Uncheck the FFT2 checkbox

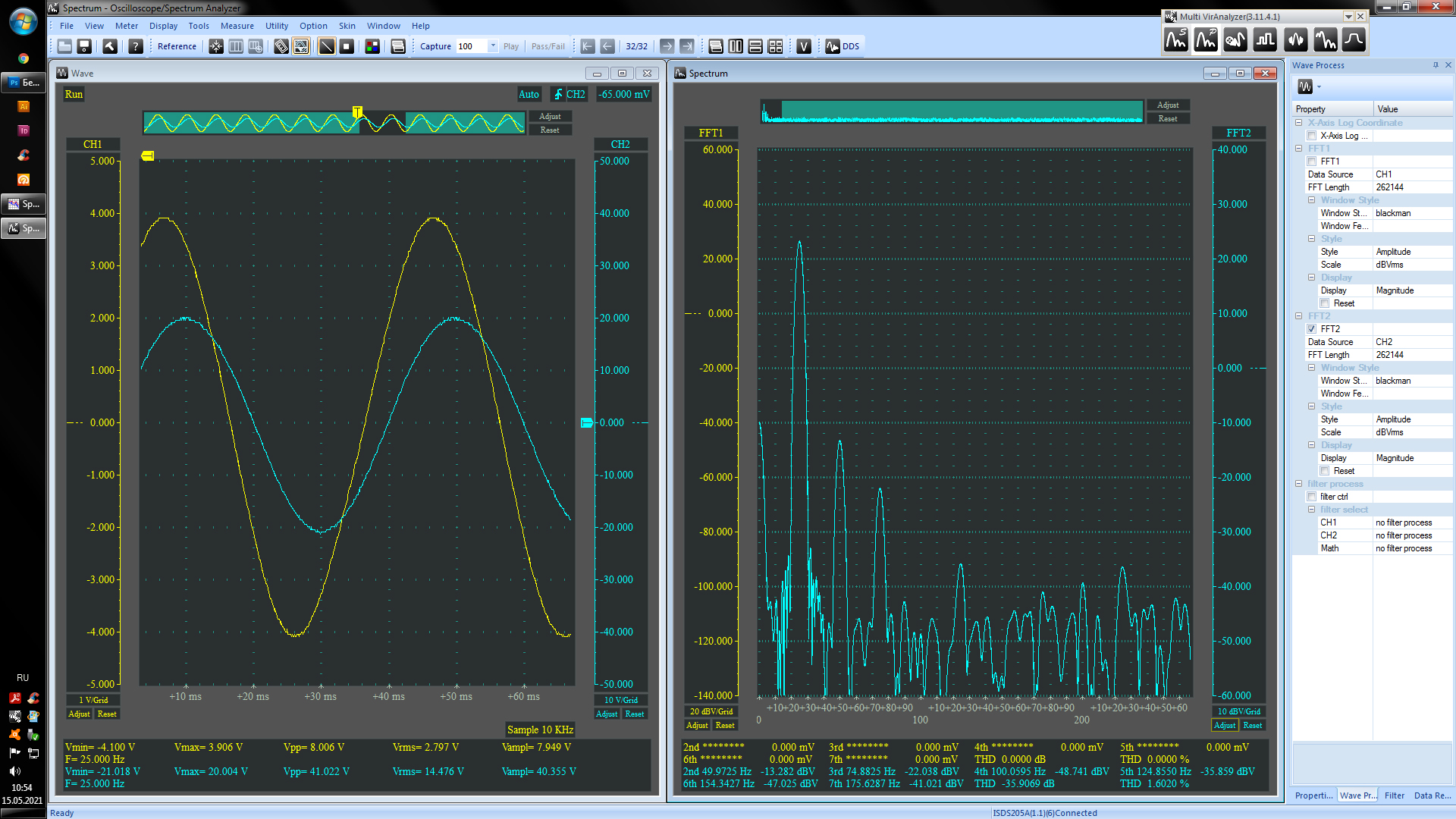tap(1312, 329)
